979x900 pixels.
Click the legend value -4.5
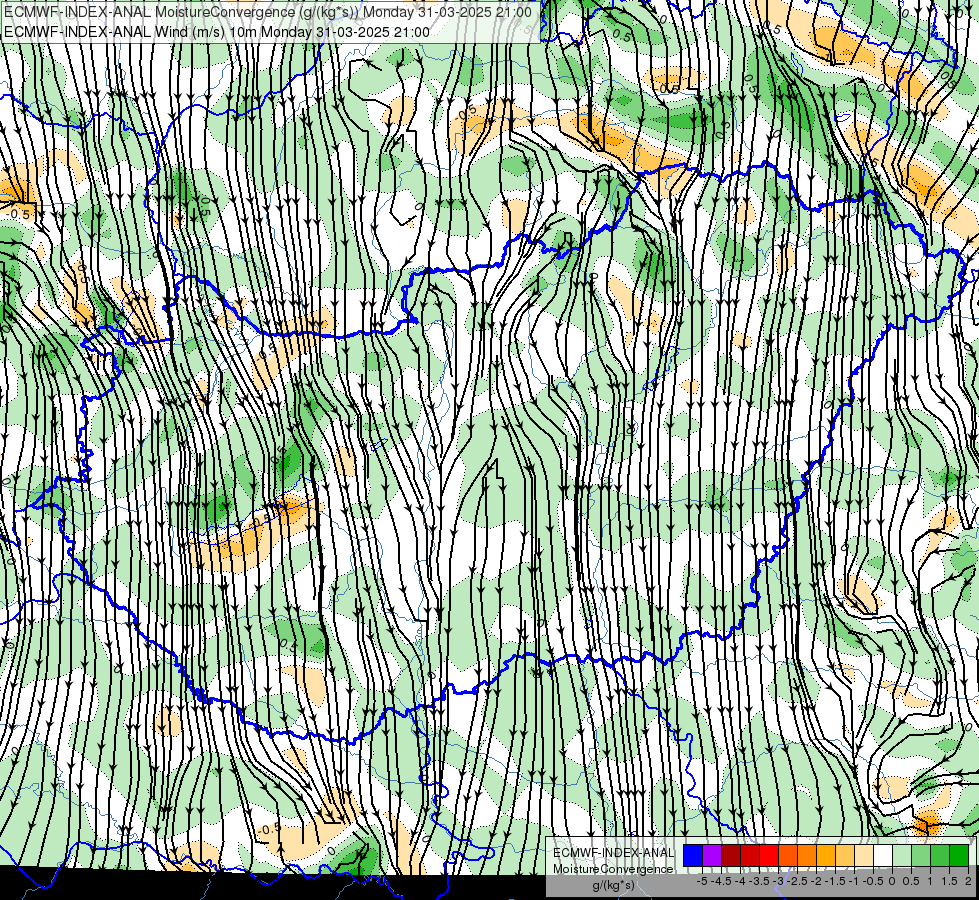coord(721,881)
